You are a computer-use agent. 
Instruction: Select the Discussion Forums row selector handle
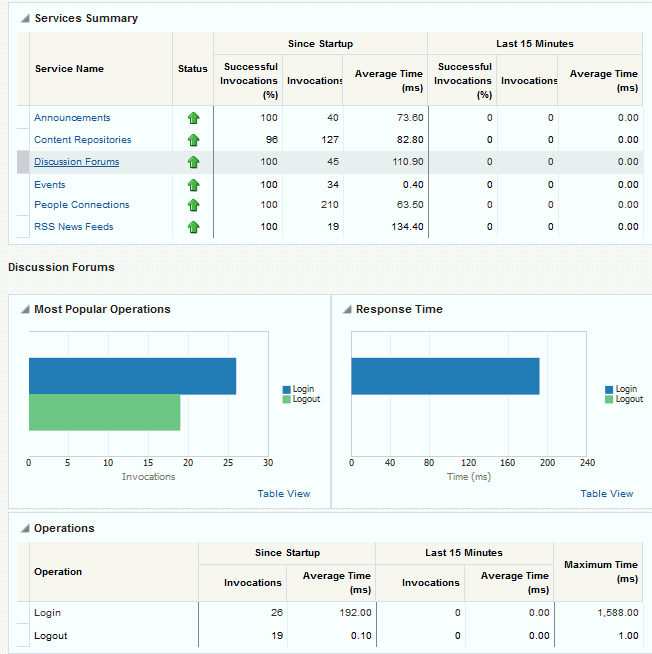23,162
